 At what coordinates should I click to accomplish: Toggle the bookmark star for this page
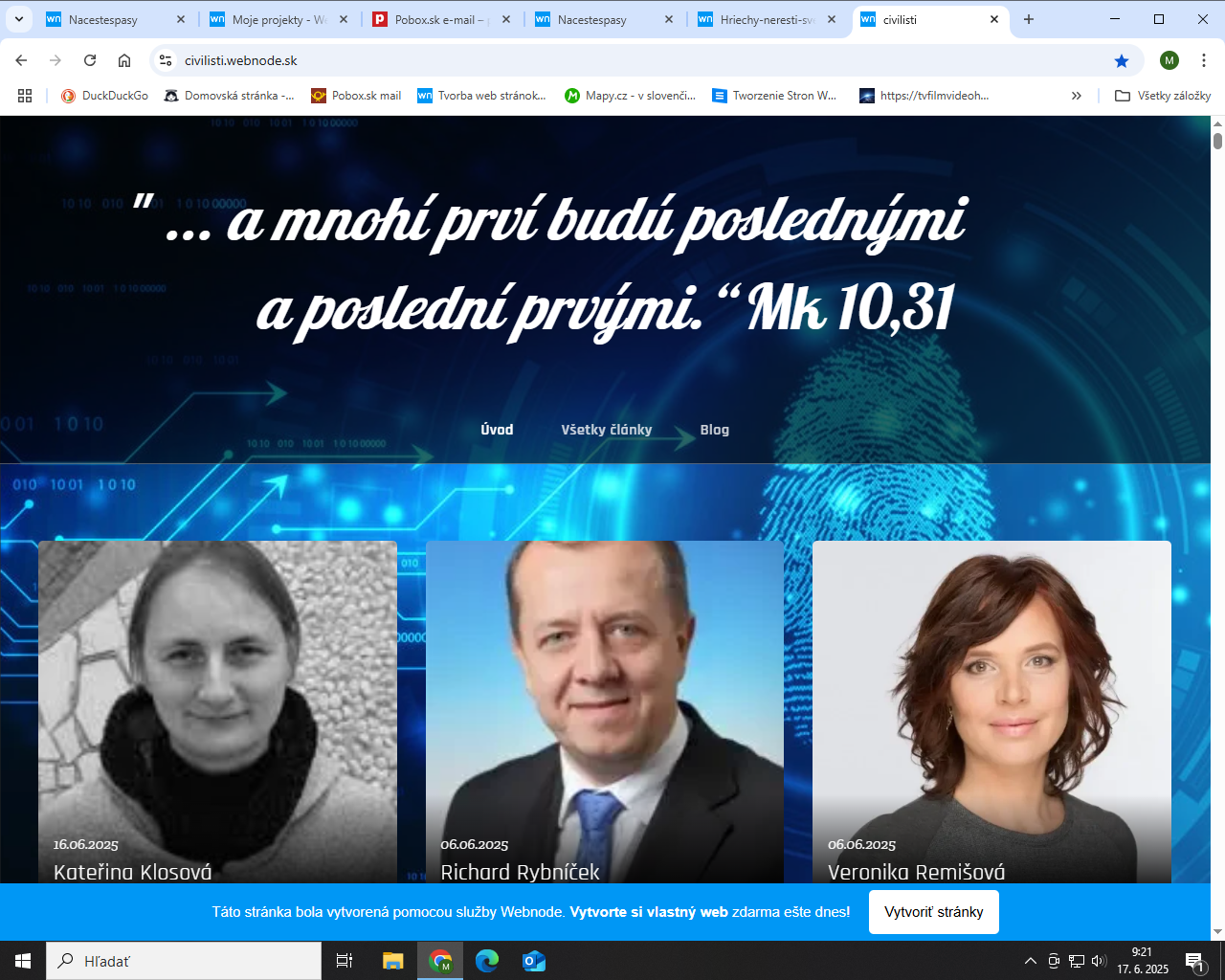tap(1122, 60)
